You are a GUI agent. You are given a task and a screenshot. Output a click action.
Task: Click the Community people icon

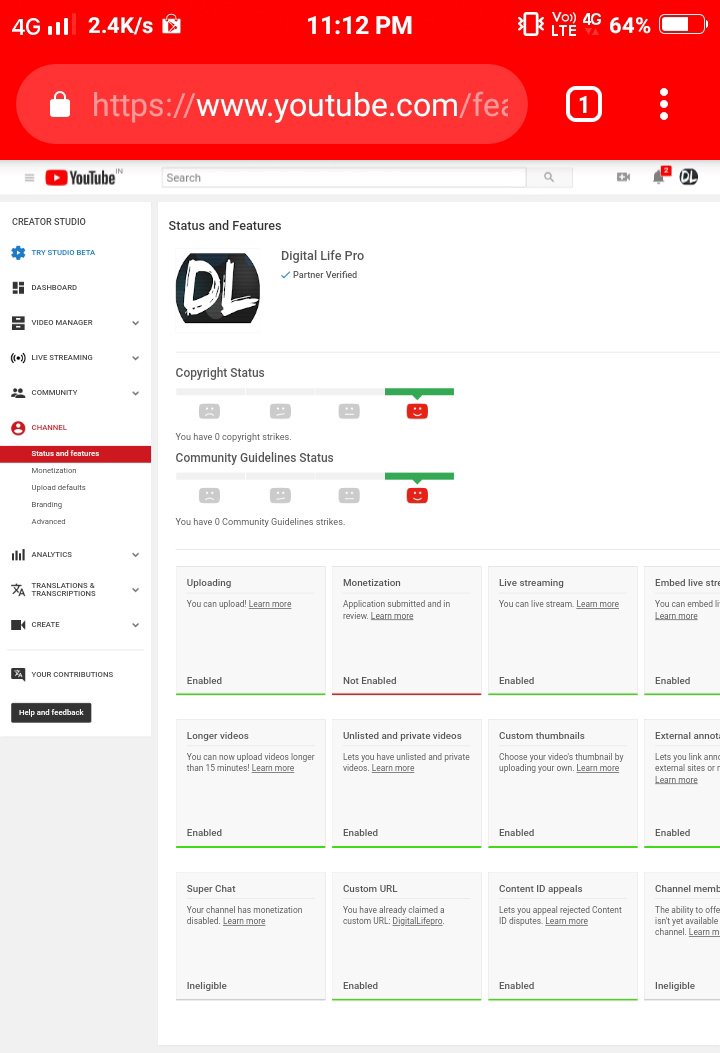click(18, 392)
